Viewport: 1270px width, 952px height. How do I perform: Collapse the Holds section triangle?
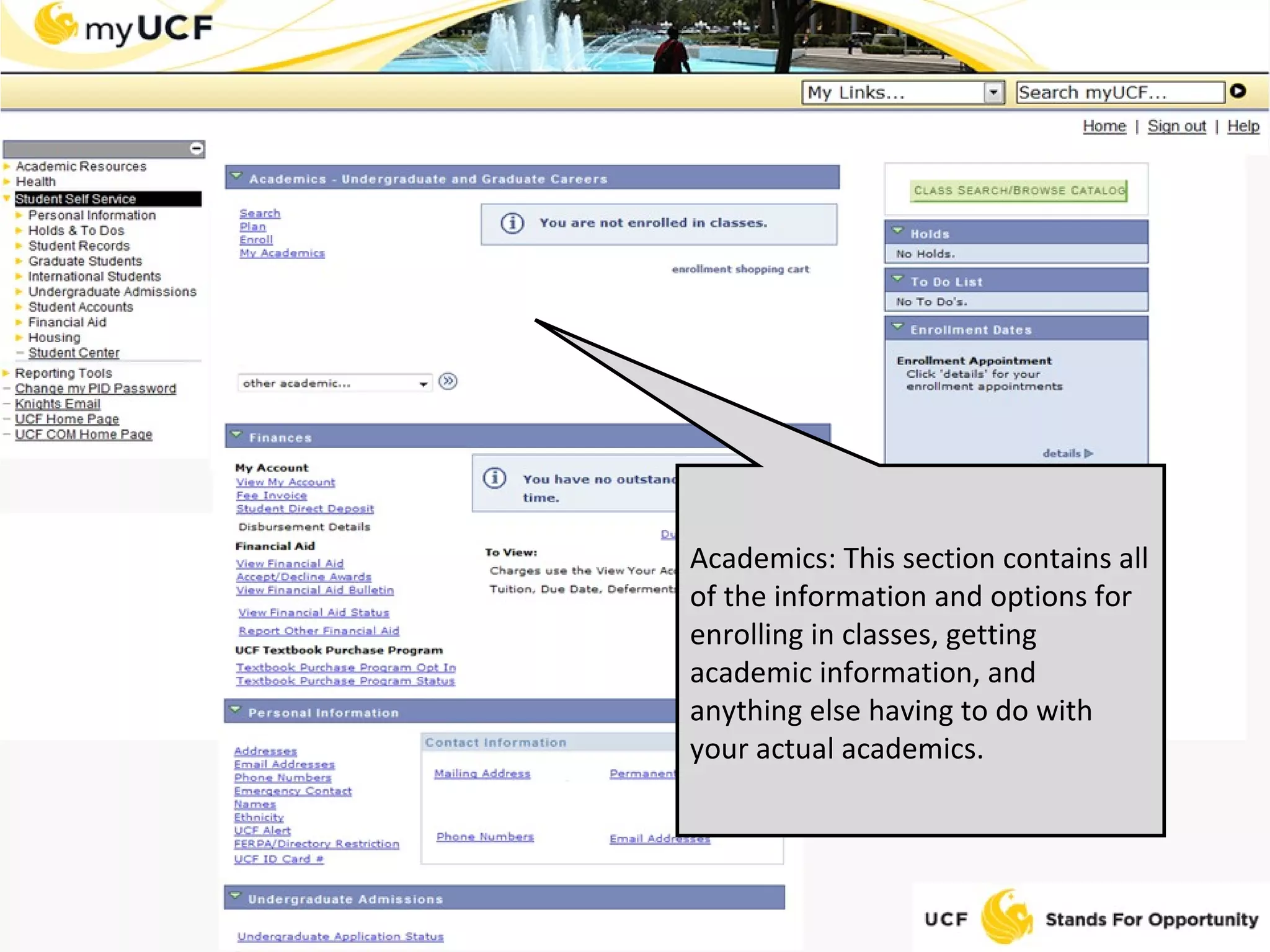[897, 231]
